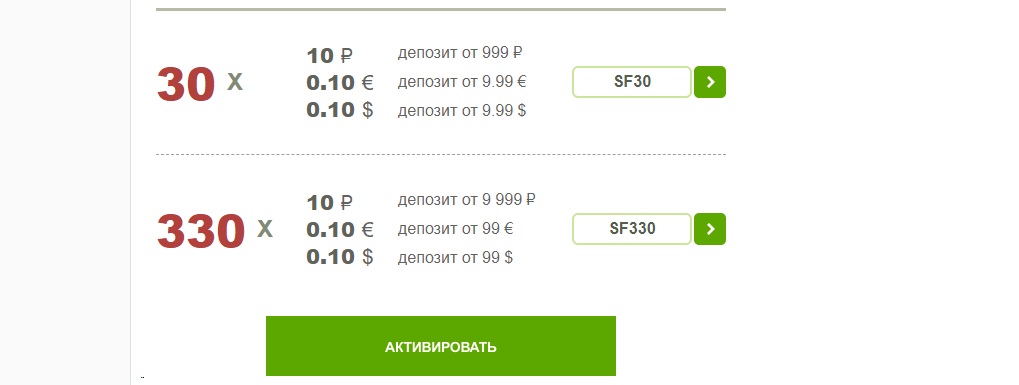Click the green arrow next to SF30
The width and height of the screenshot is (1019, 385).
(x=710, y=82)
